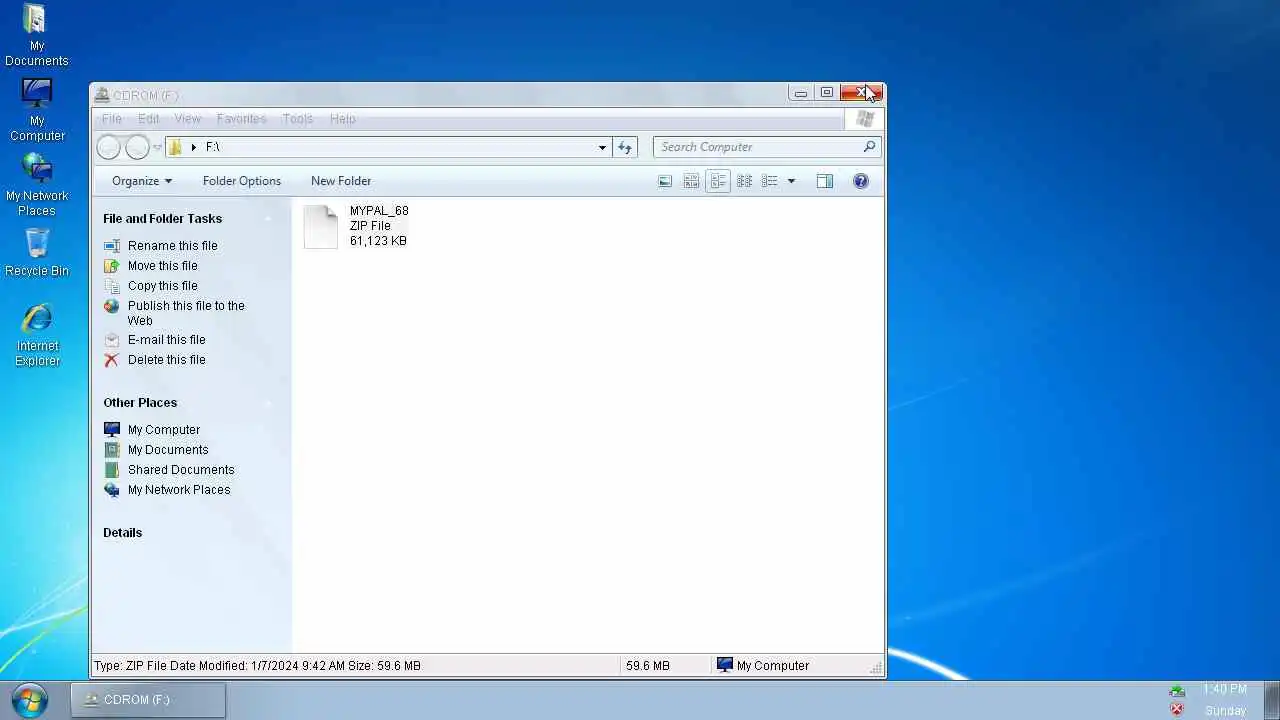
Task: Open the Tools menu
Action: (298, 119)
